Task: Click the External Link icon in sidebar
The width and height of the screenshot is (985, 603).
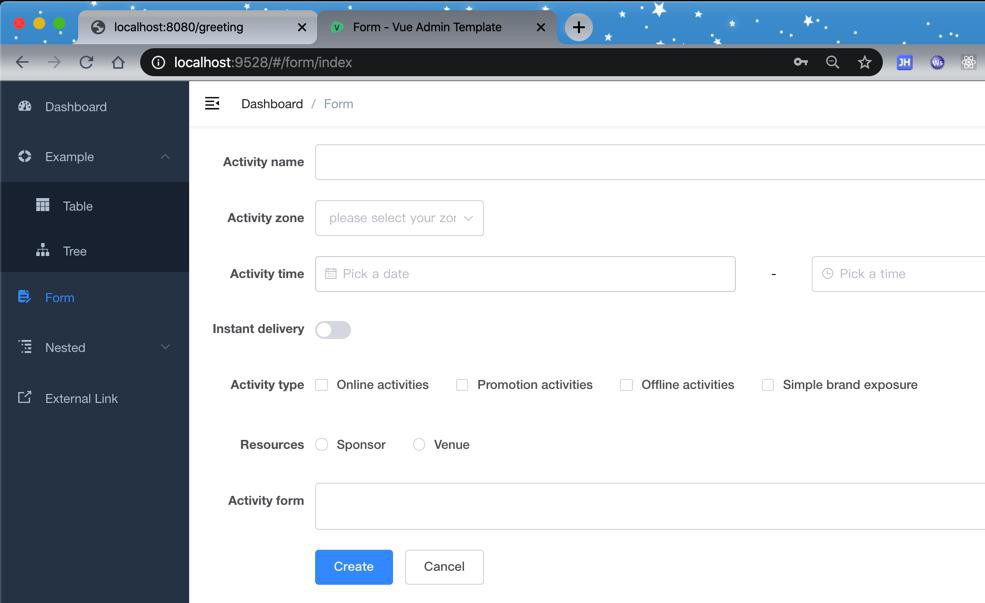Action: point(25,398)
